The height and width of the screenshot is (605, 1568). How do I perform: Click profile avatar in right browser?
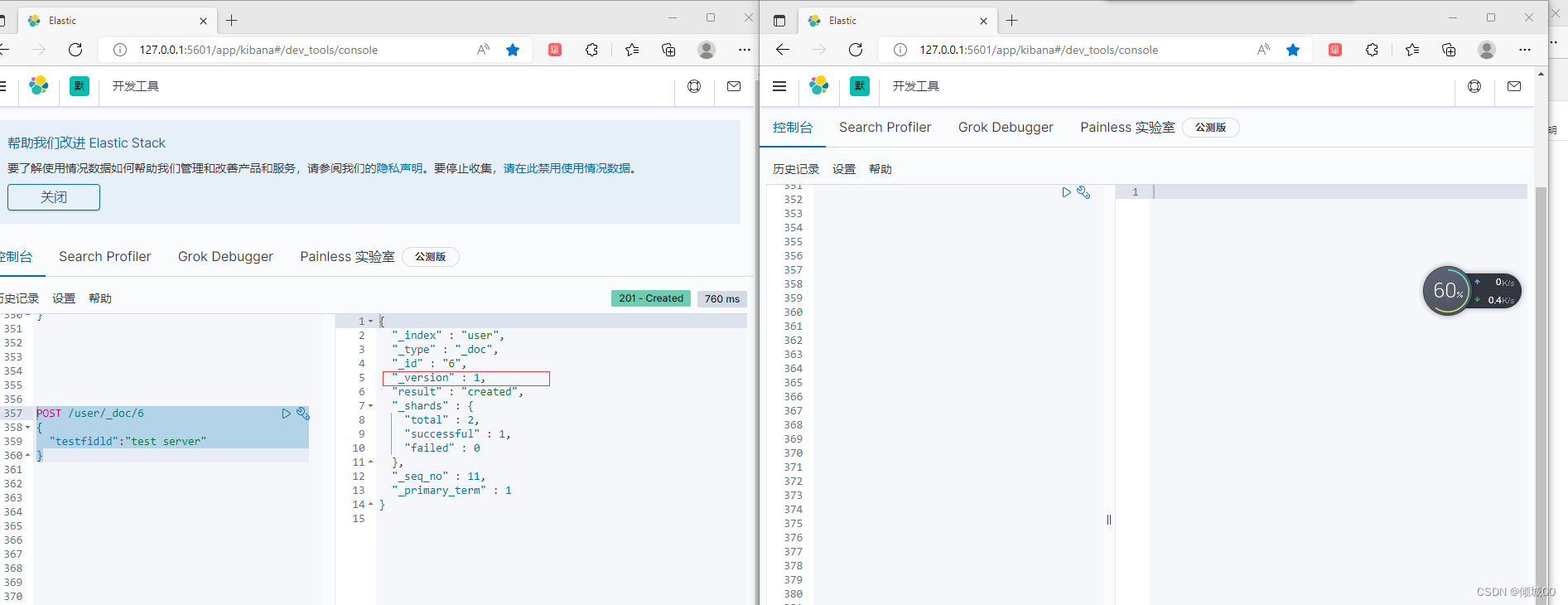pyautogui.click(x=1487, y=50)
